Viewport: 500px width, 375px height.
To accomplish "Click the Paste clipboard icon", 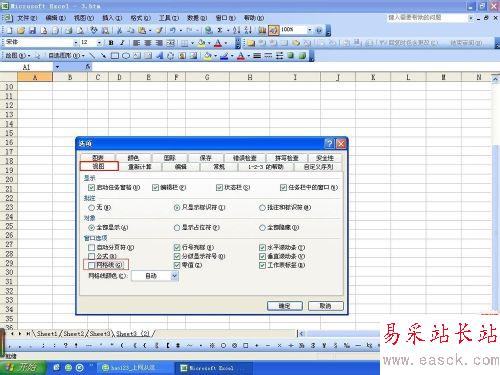I will 142,31.
